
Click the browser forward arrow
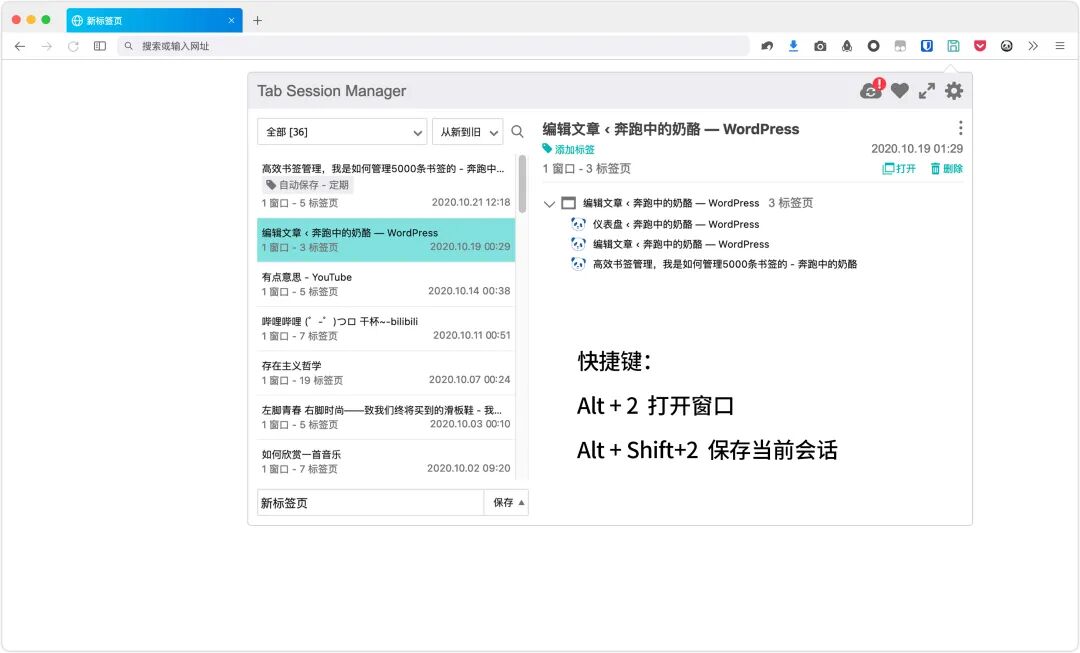[46, 46]
